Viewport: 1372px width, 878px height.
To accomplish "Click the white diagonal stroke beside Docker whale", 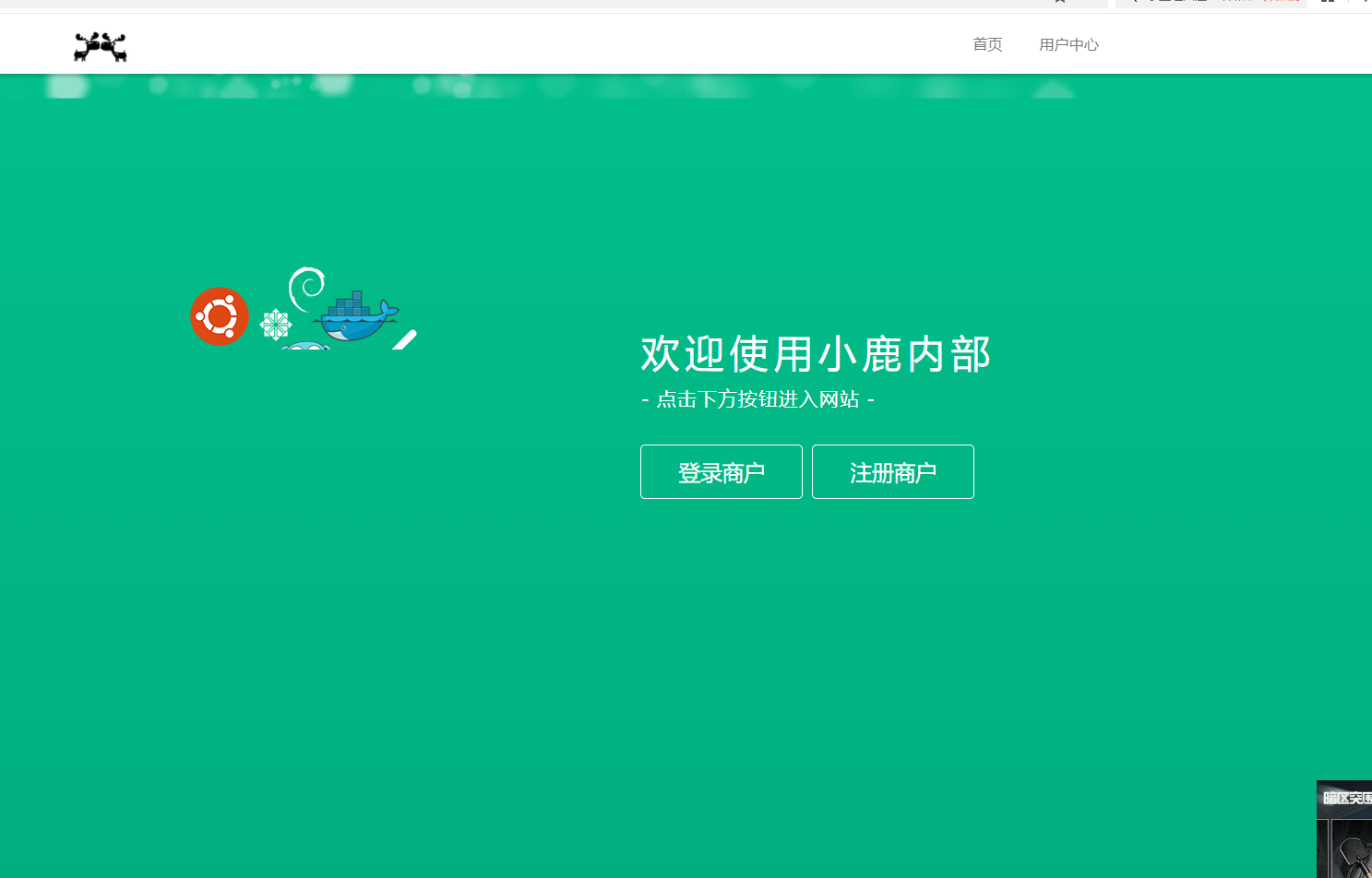I will click(405, 339).
